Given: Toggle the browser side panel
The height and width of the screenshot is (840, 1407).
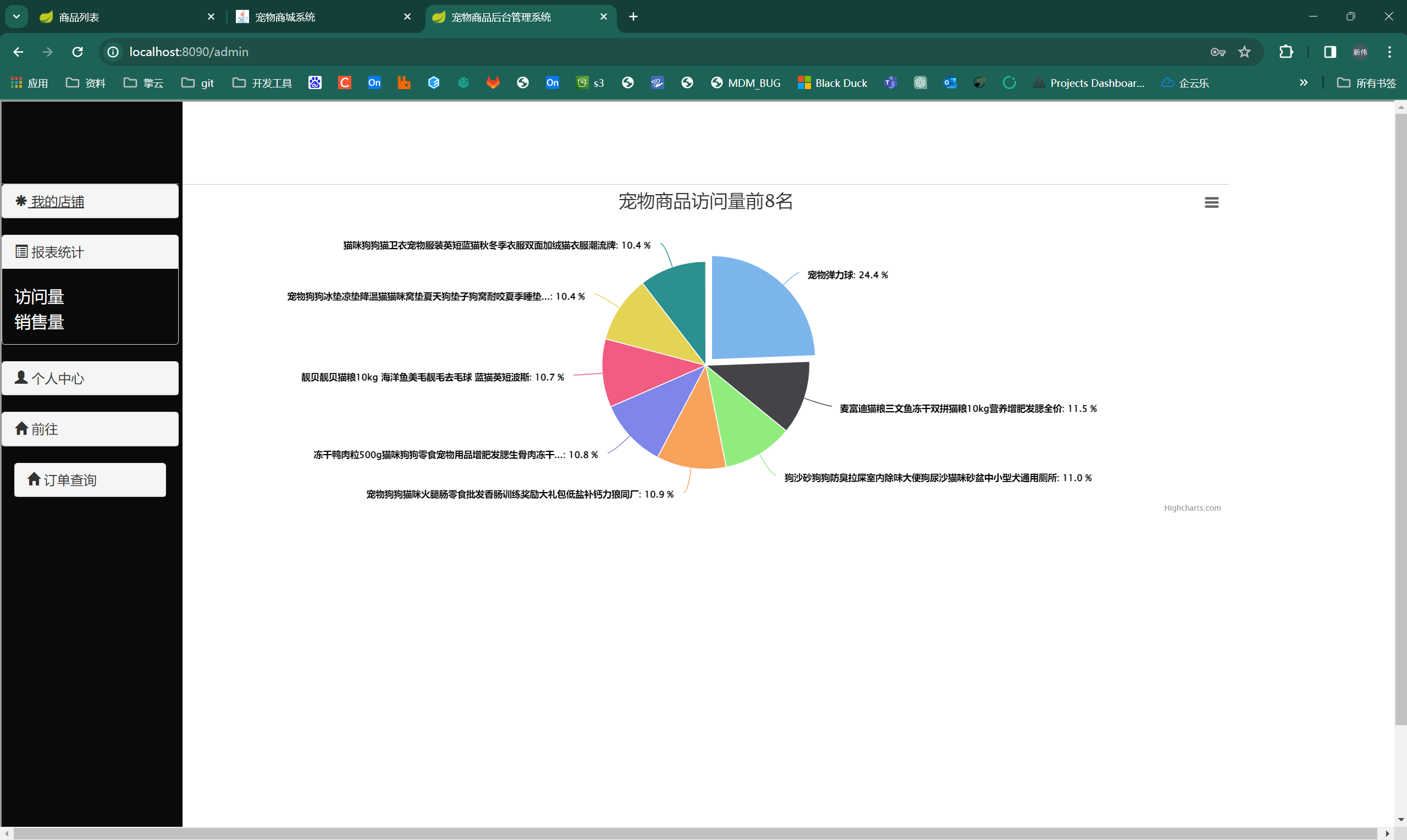Looking at the screenshot, I should (1329, 52).
